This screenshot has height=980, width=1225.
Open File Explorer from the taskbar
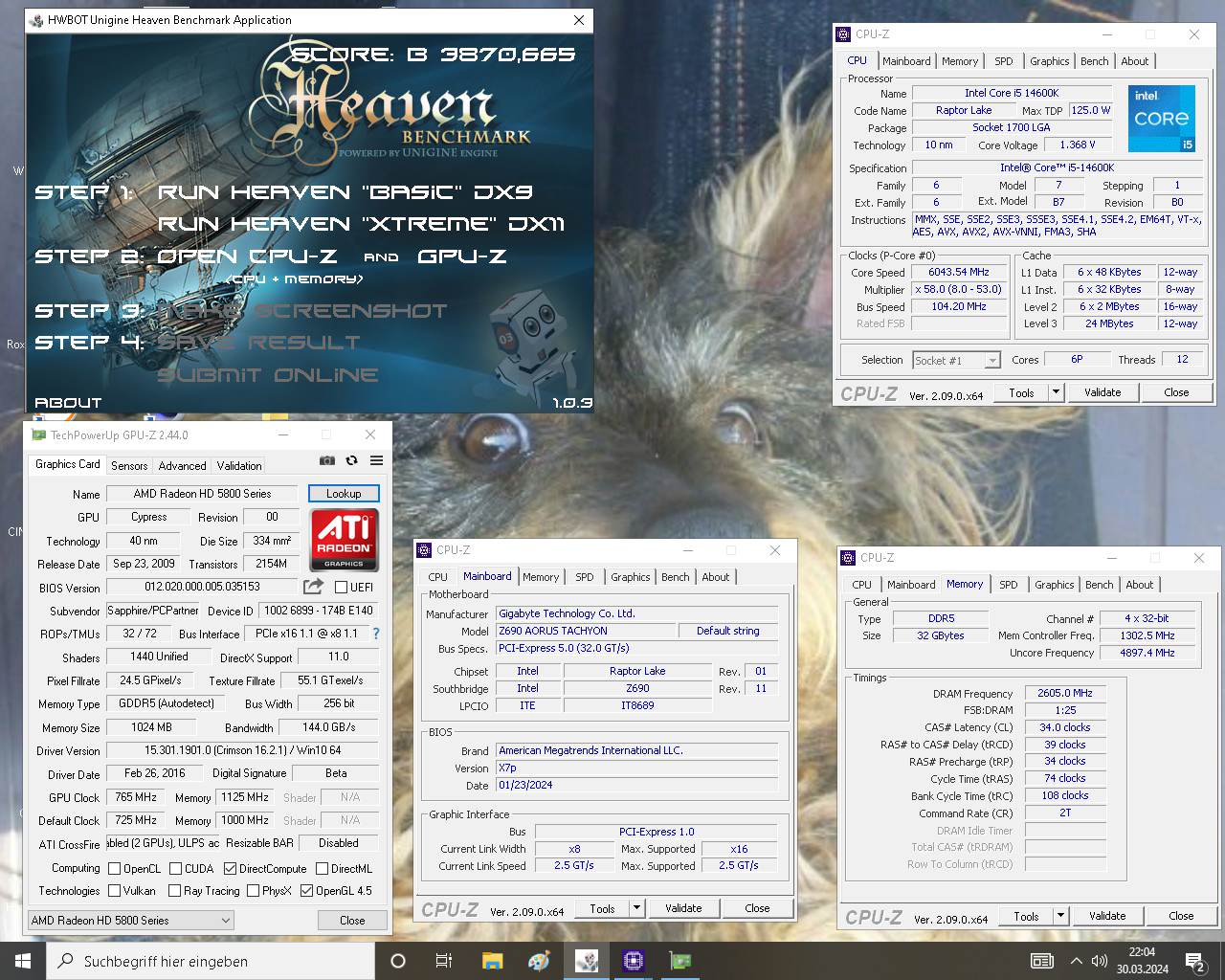coord(492,961)
